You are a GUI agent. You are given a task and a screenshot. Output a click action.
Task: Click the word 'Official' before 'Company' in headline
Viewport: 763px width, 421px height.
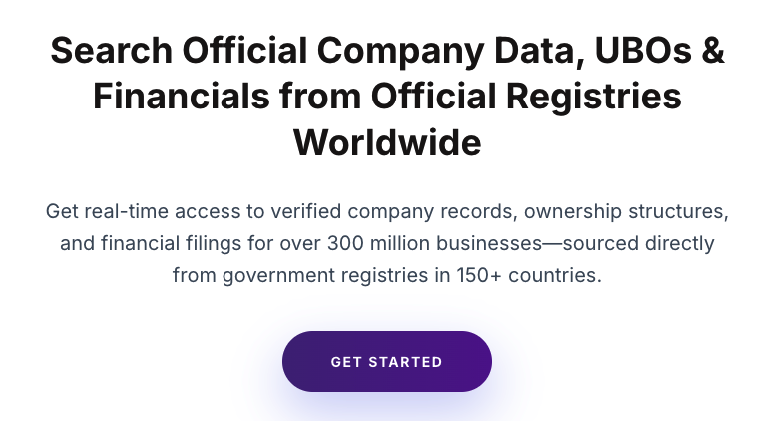point(245,50)
